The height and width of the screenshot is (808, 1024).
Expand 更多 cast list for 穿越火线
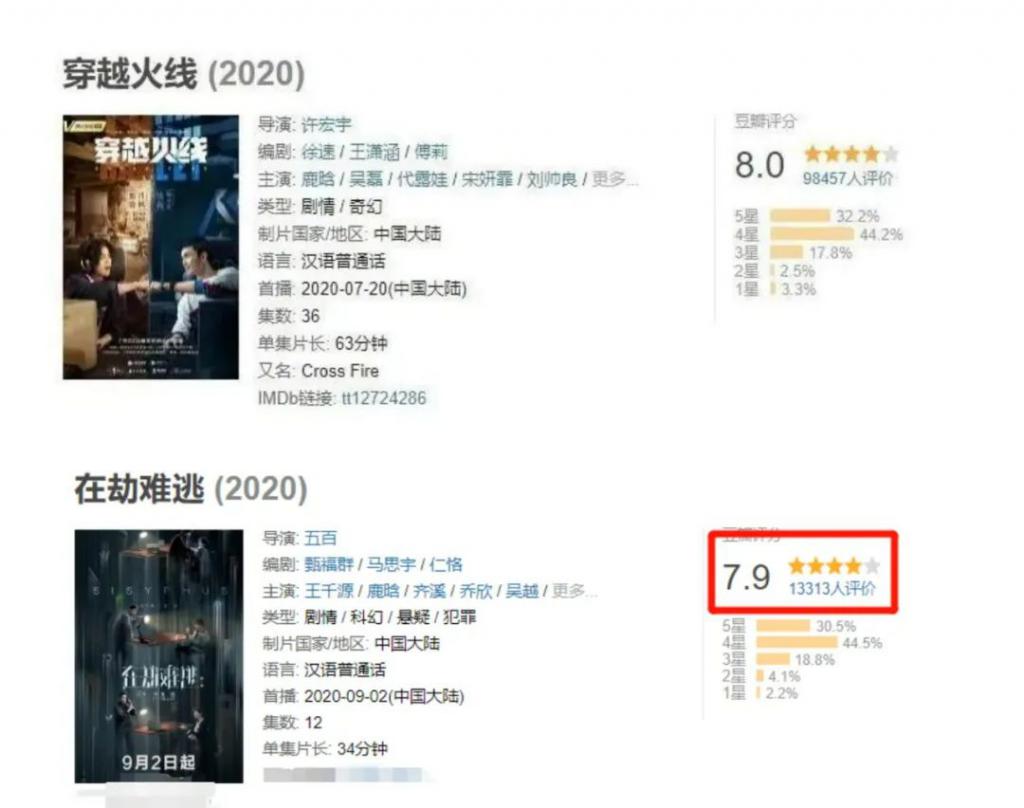[x=614, y=179]
